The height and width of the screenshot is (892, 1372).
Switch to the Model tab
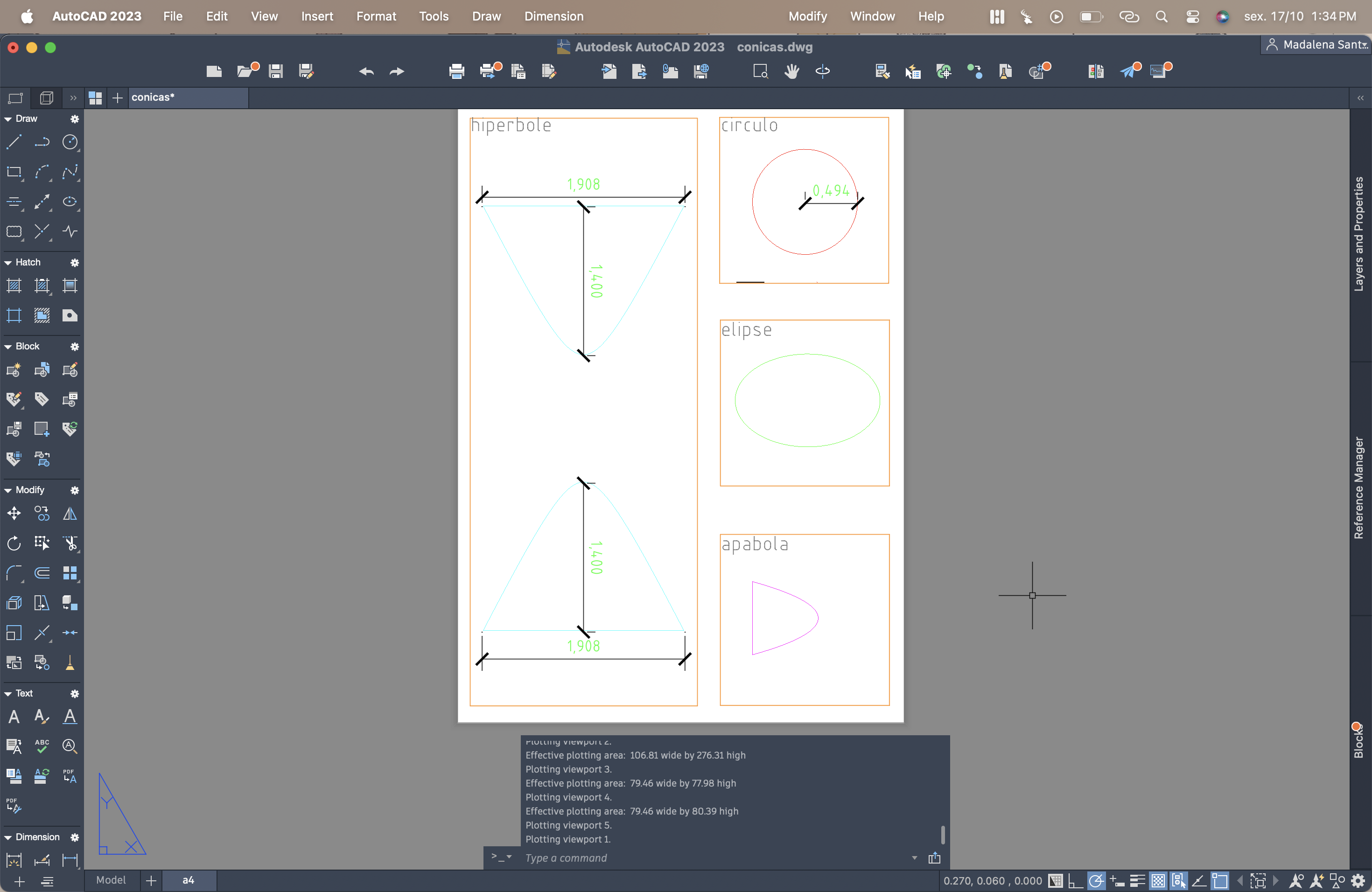pyautogui.click(x=111, y=880)
